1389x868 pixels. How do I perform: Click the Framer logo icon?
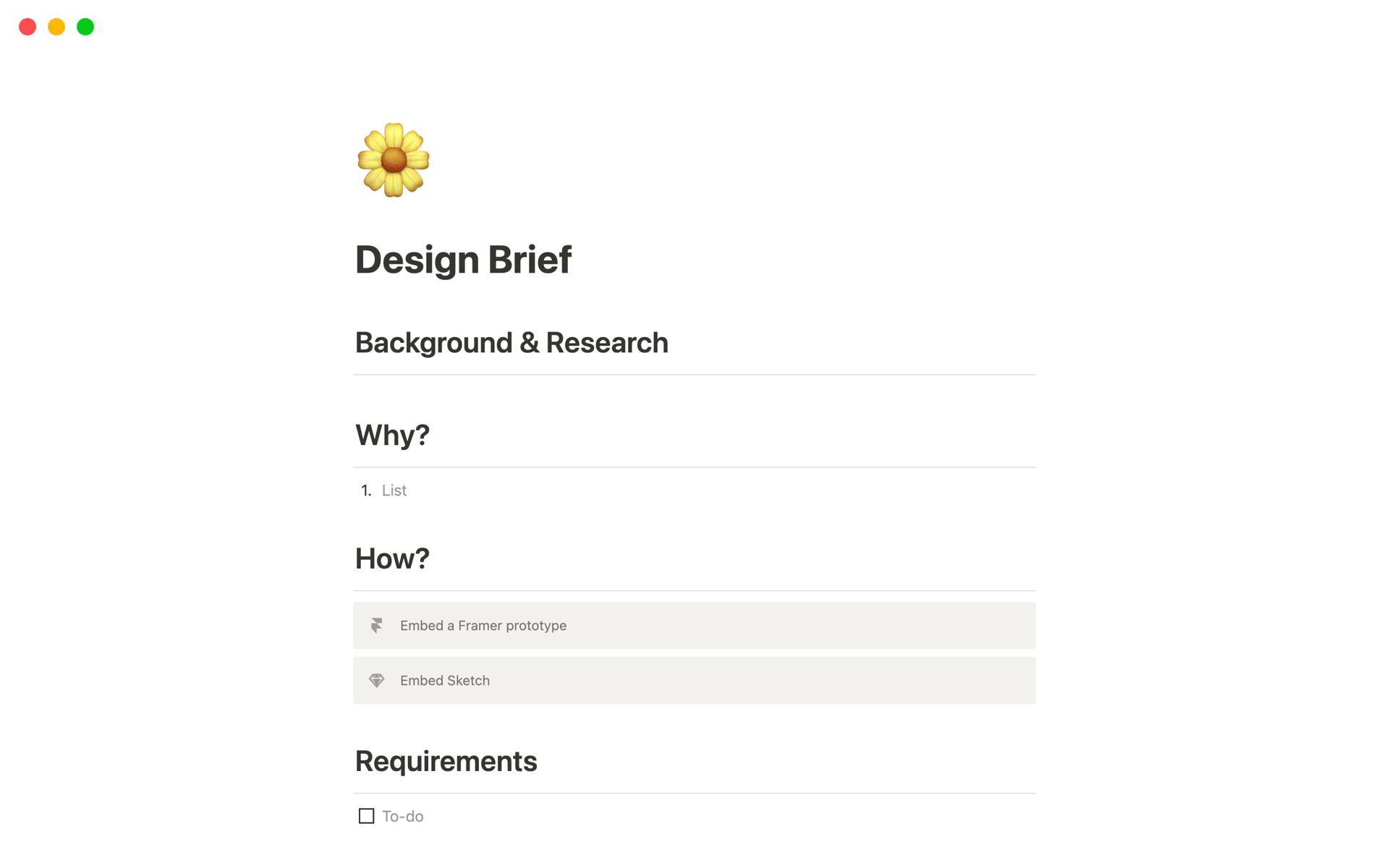377,625
